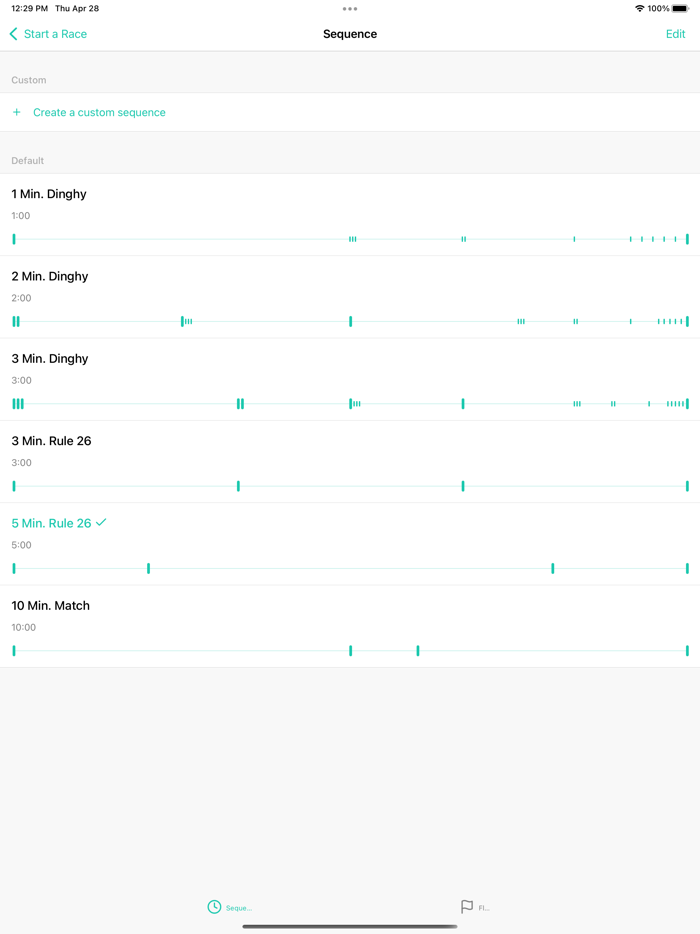This screenshot has height=934, width=700.
Task: Tap the 1:00 duration under 1 Min. Dinghy
Action: tap(21, 216)
